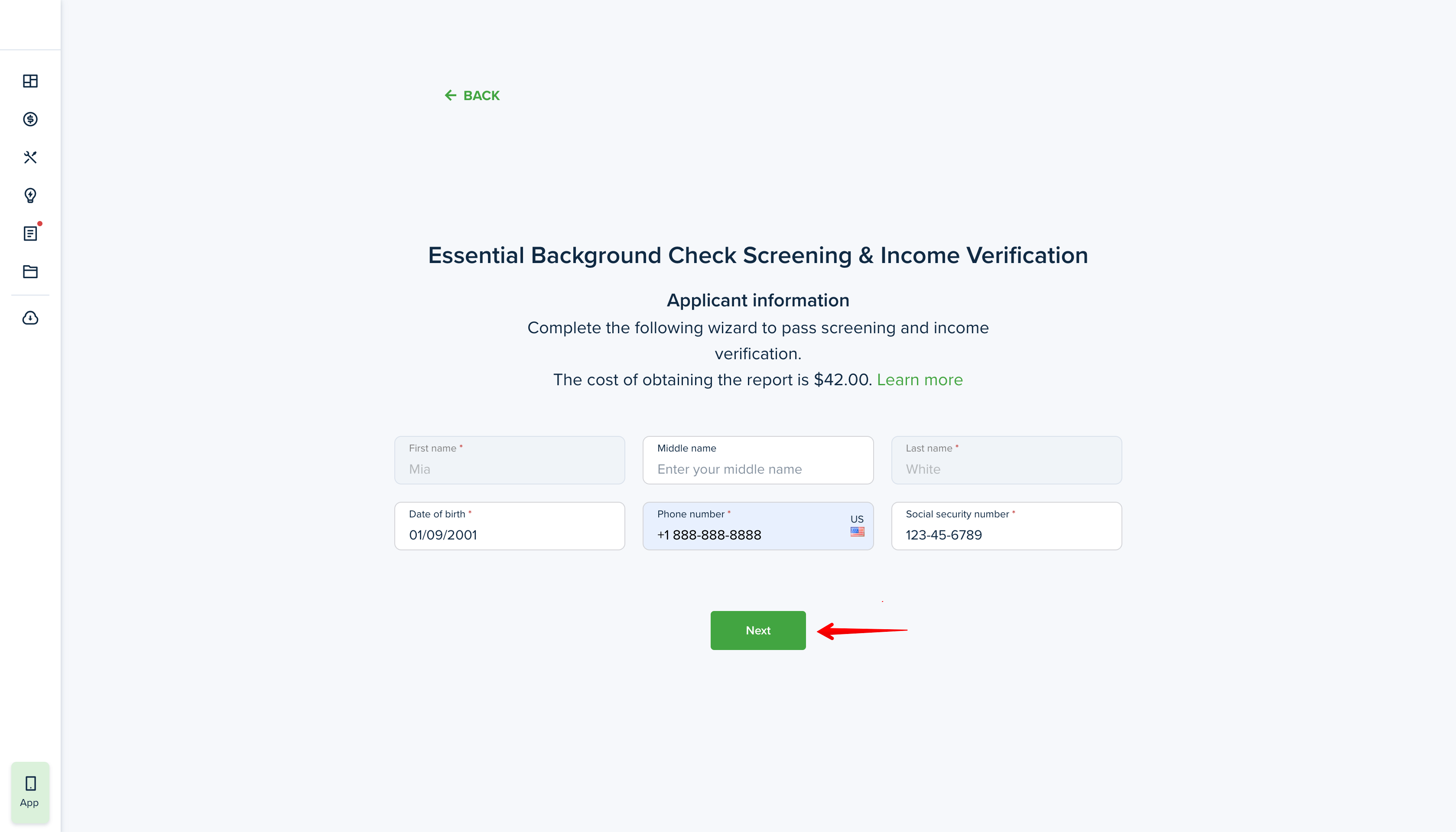Open the folder files icon in sidebar

point(30,271)
